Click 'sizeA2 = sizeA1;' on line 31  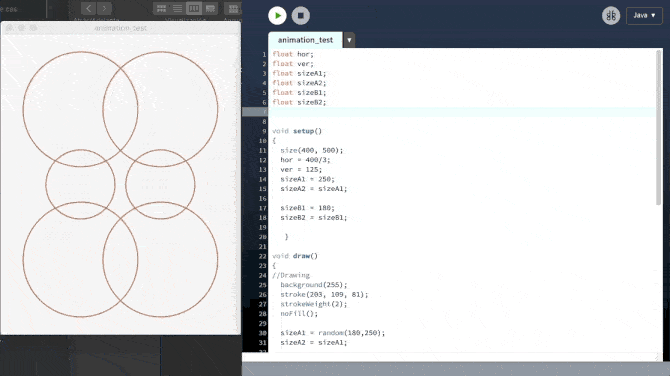pos(314,343)
